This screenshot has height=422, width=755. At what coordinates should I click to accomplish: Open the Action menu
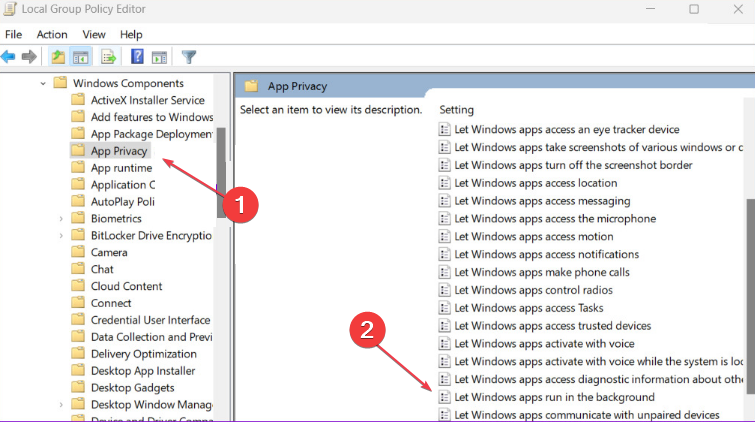(52, 34)
